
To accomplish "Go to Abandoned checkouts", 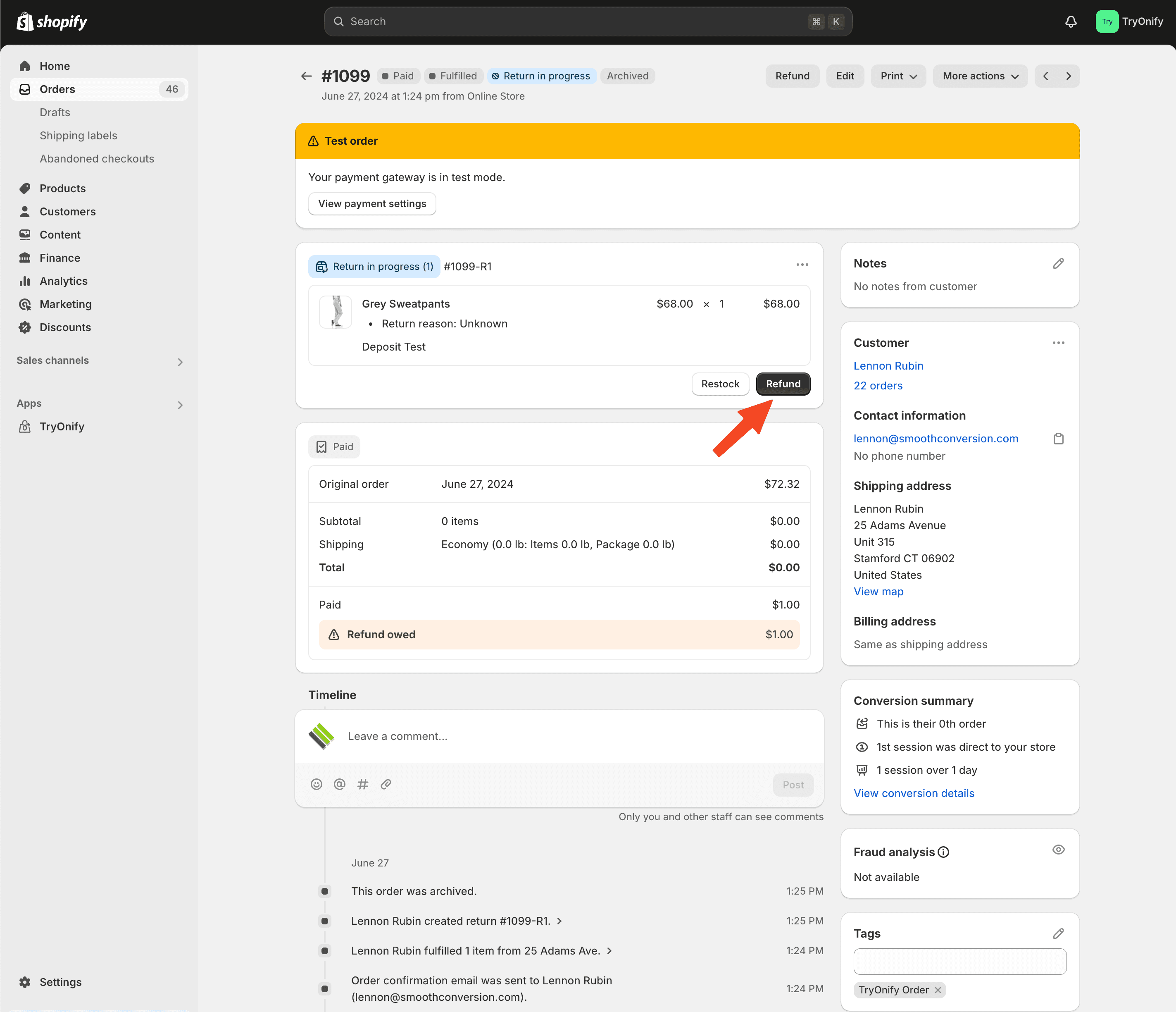I will coord(97,159).
